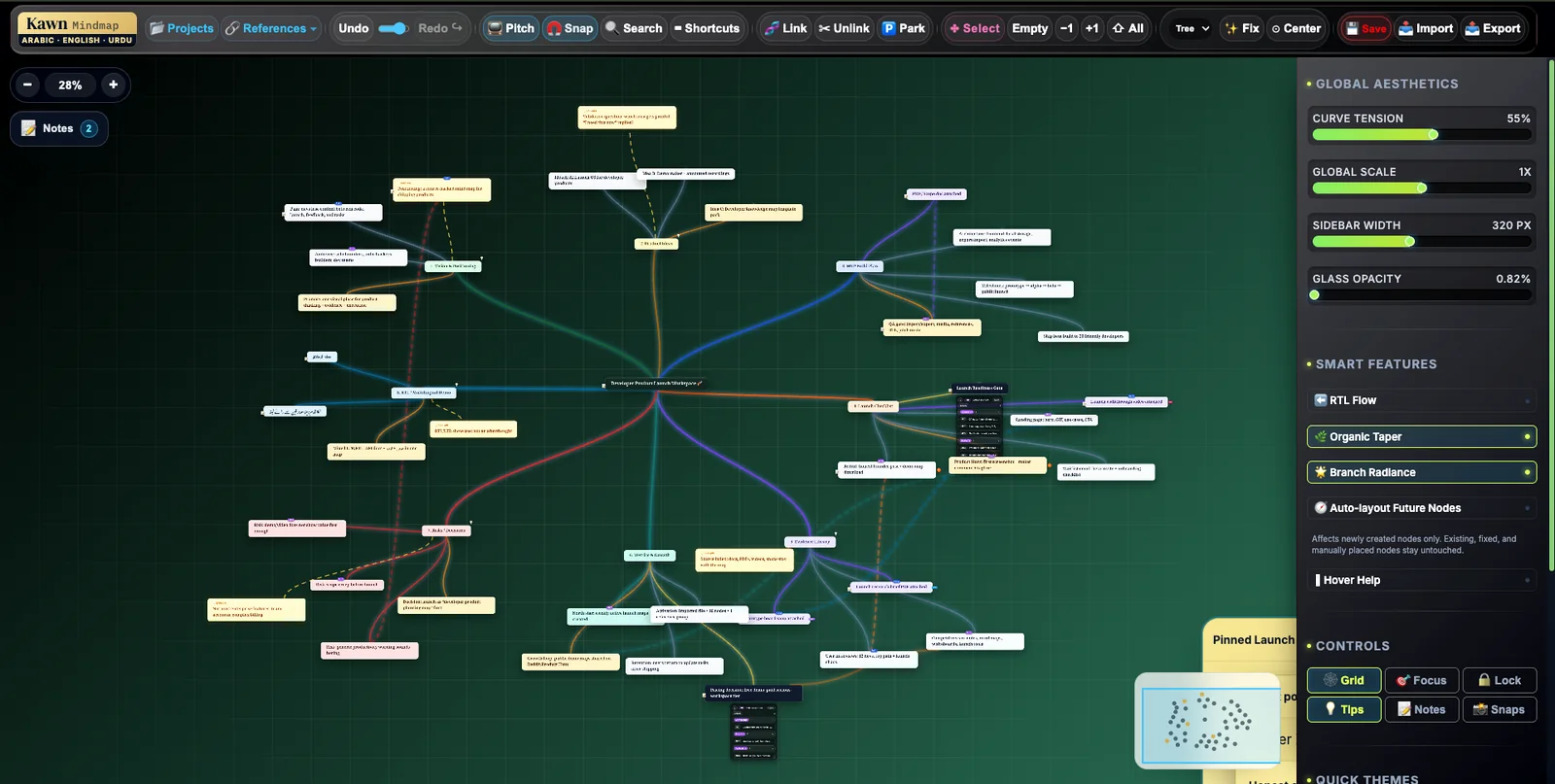Screen dimensions: 1555x784
Task: Adjust the Glass Opacity slider
Action: coord(1422,295)
